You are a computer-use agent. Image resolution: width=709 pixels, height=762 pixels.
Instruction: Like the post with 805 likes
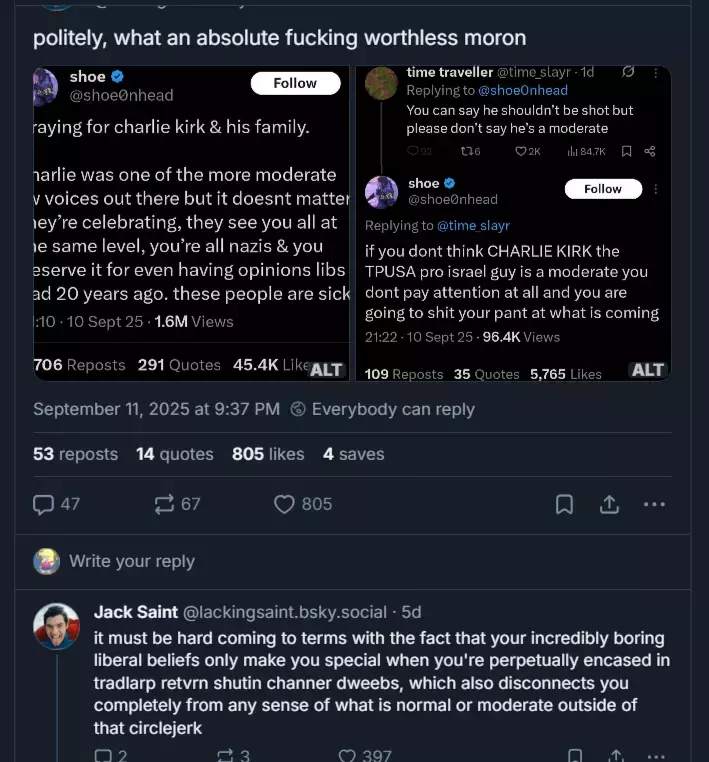pos(284,504)
